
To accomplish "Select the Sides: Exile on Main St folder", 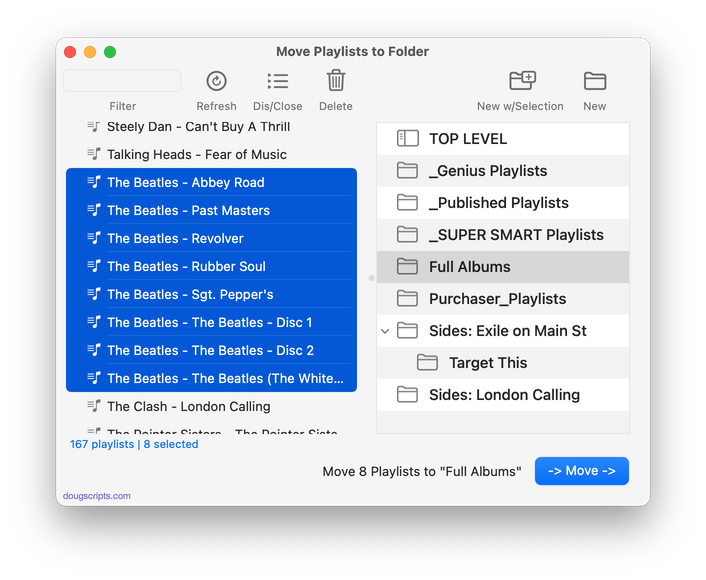I will 502,331.
